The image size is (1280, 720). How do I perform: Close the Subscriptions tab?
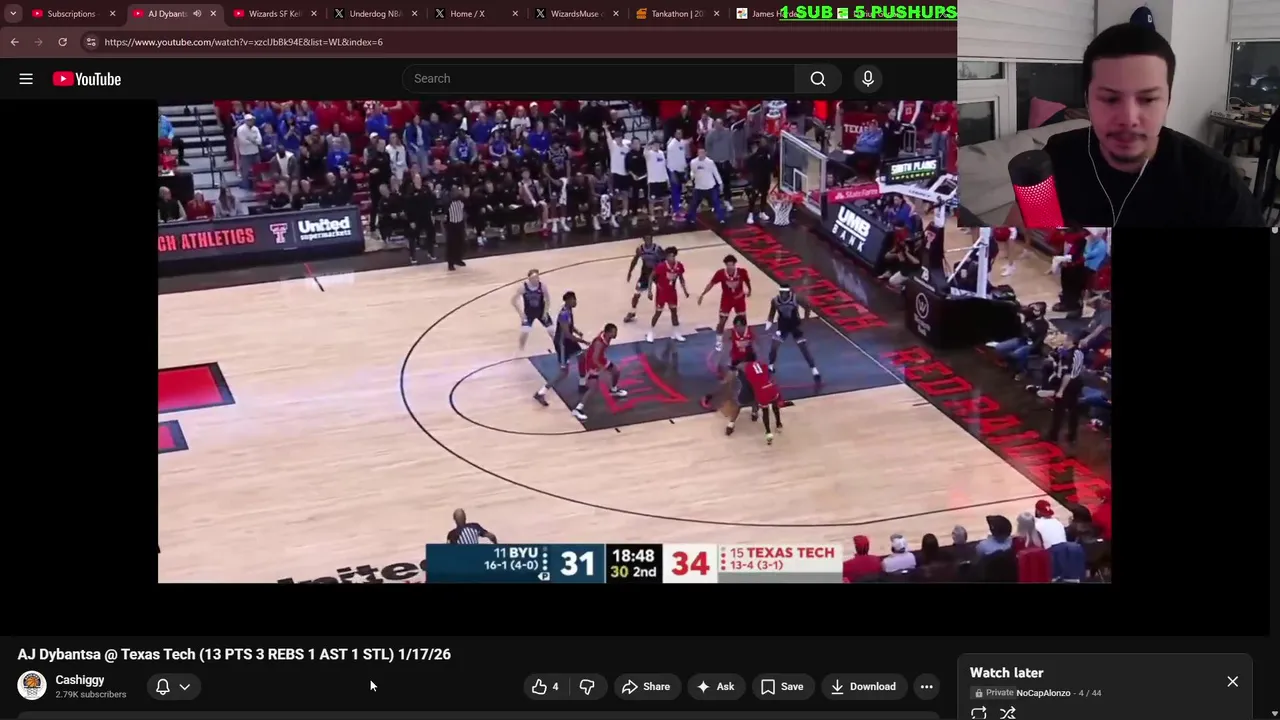112,14
